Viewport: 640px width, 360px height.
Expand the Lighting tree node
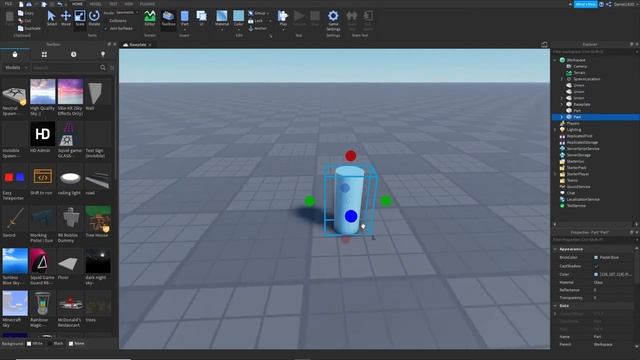tap(555, 130)
